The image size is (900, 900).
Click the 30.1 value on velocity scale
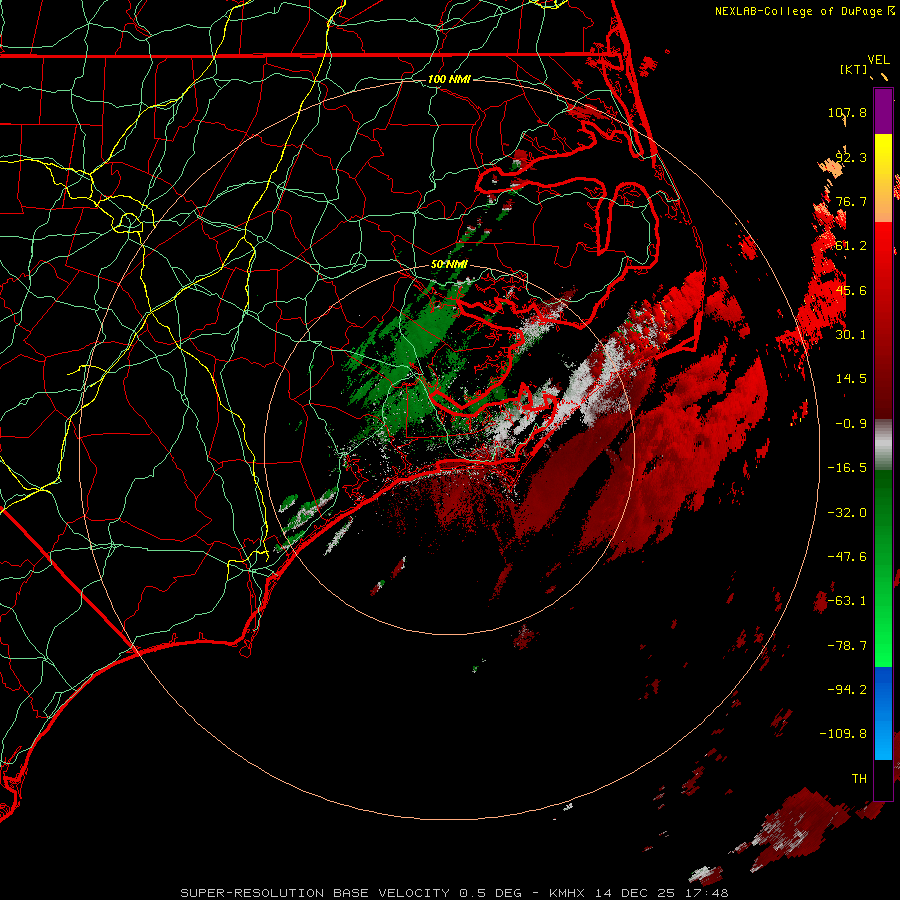(851, 334)
